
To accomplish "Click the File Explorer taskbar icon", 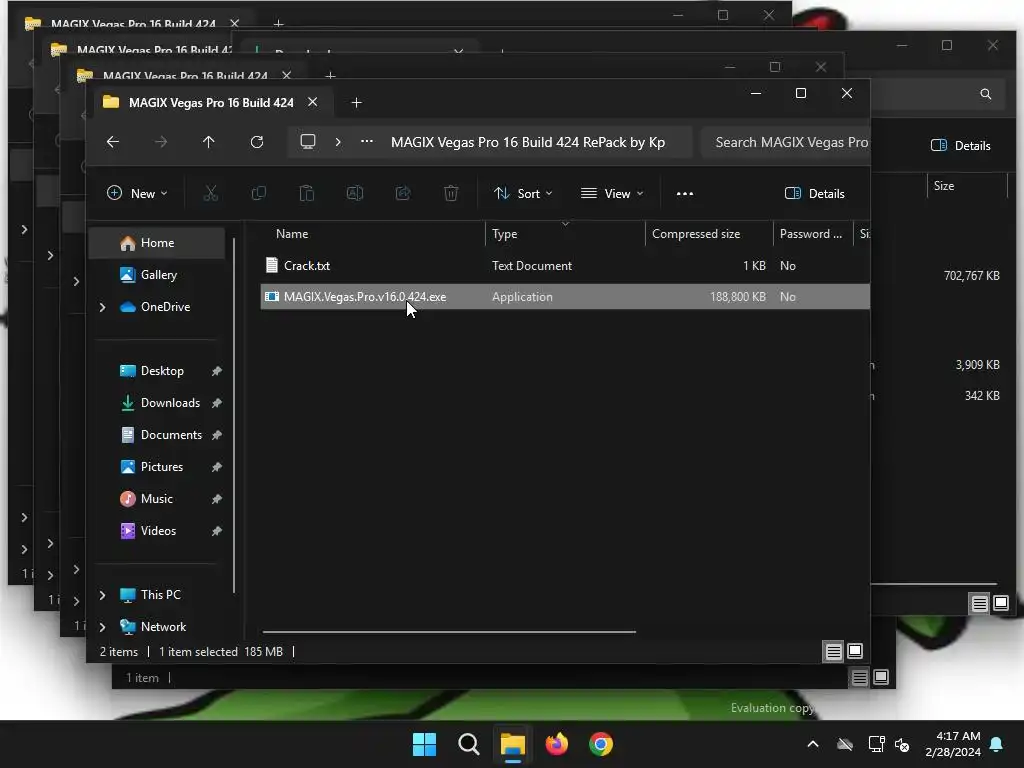I will (513, 744).
